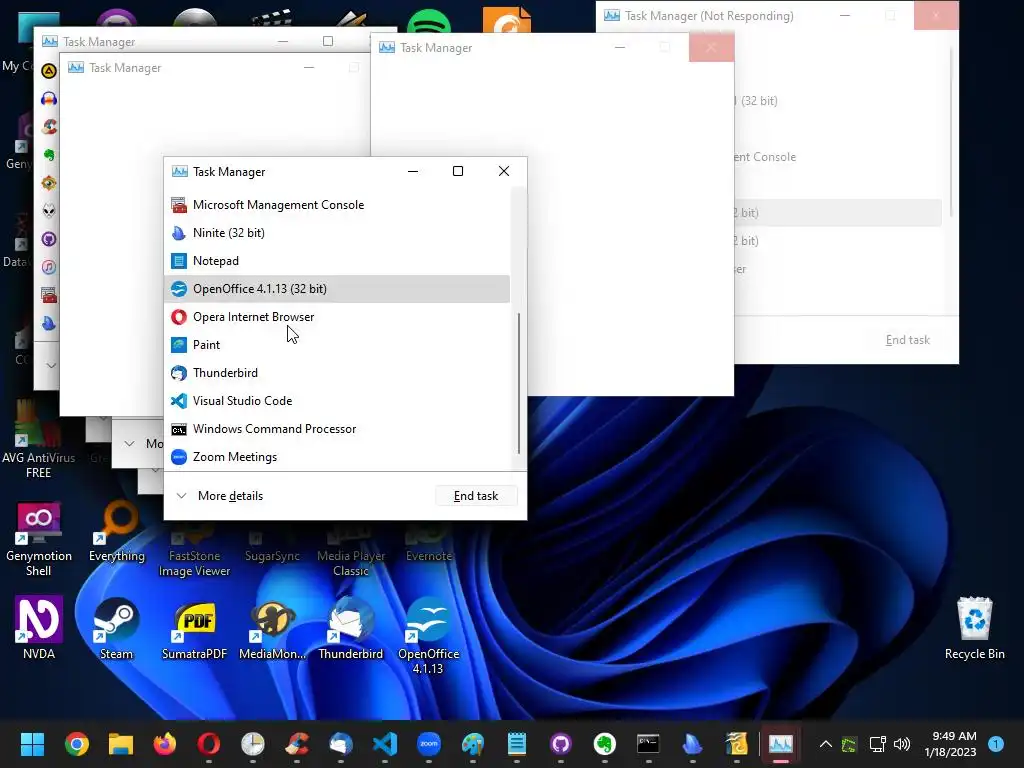The width and height of the screenshot is (1024, 768).
Task: Select Genymotion Shell desktop shortcut
Action: coord(39,539)
